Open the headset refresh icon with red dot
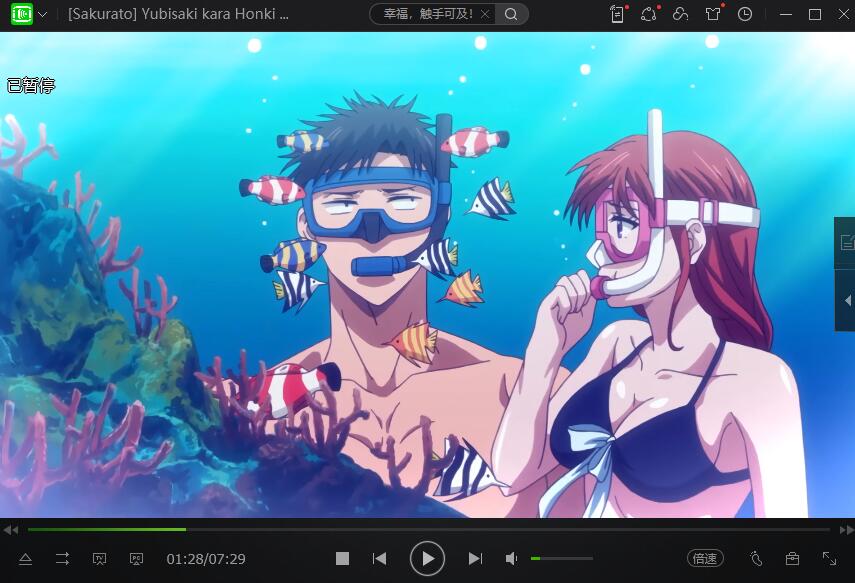The image size is (855, 583). tap(648, 14)
